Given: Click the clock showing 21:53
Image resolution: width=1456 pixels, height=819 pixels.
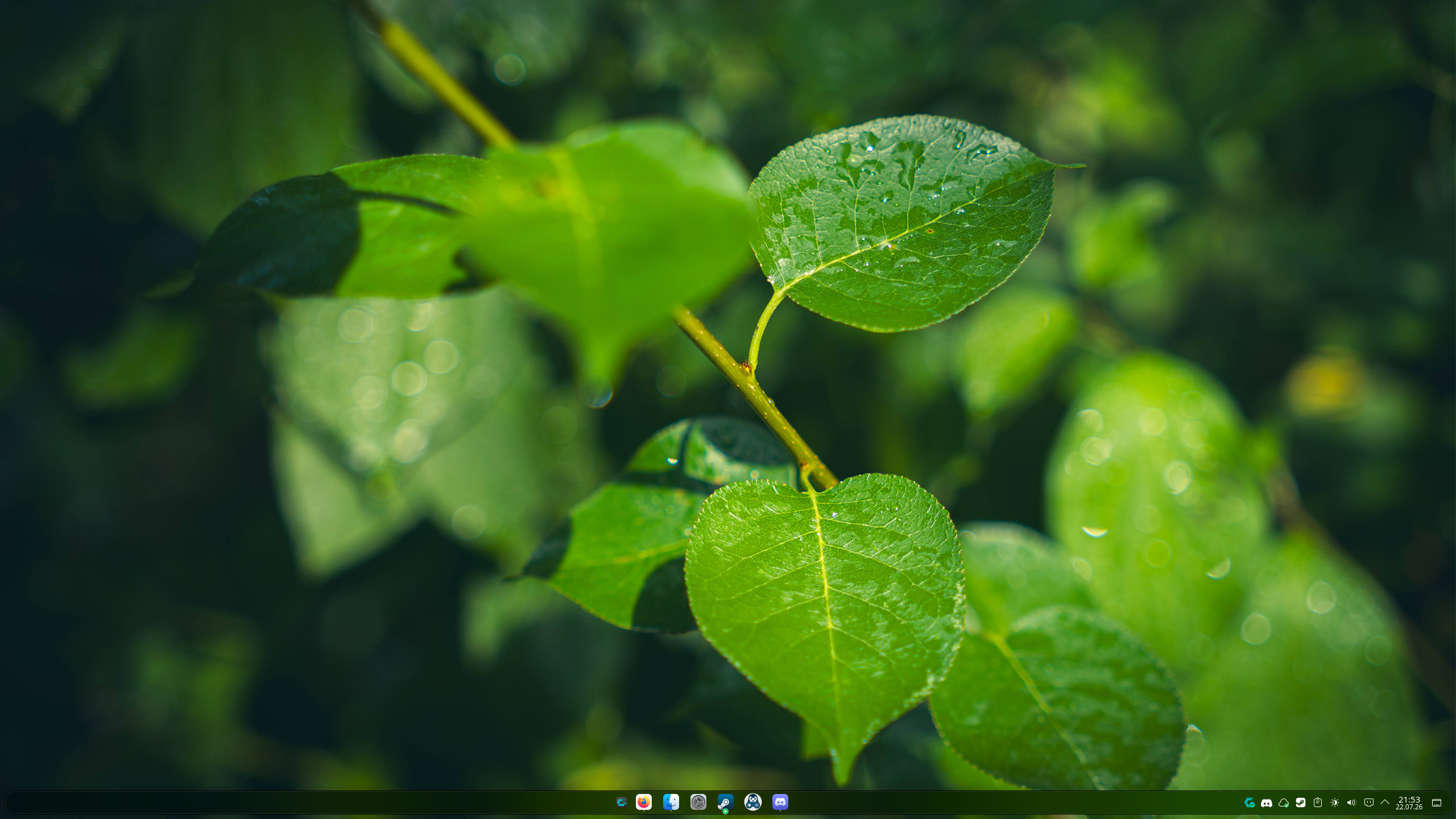Looking at the screenshot, I should point(1409,803).
